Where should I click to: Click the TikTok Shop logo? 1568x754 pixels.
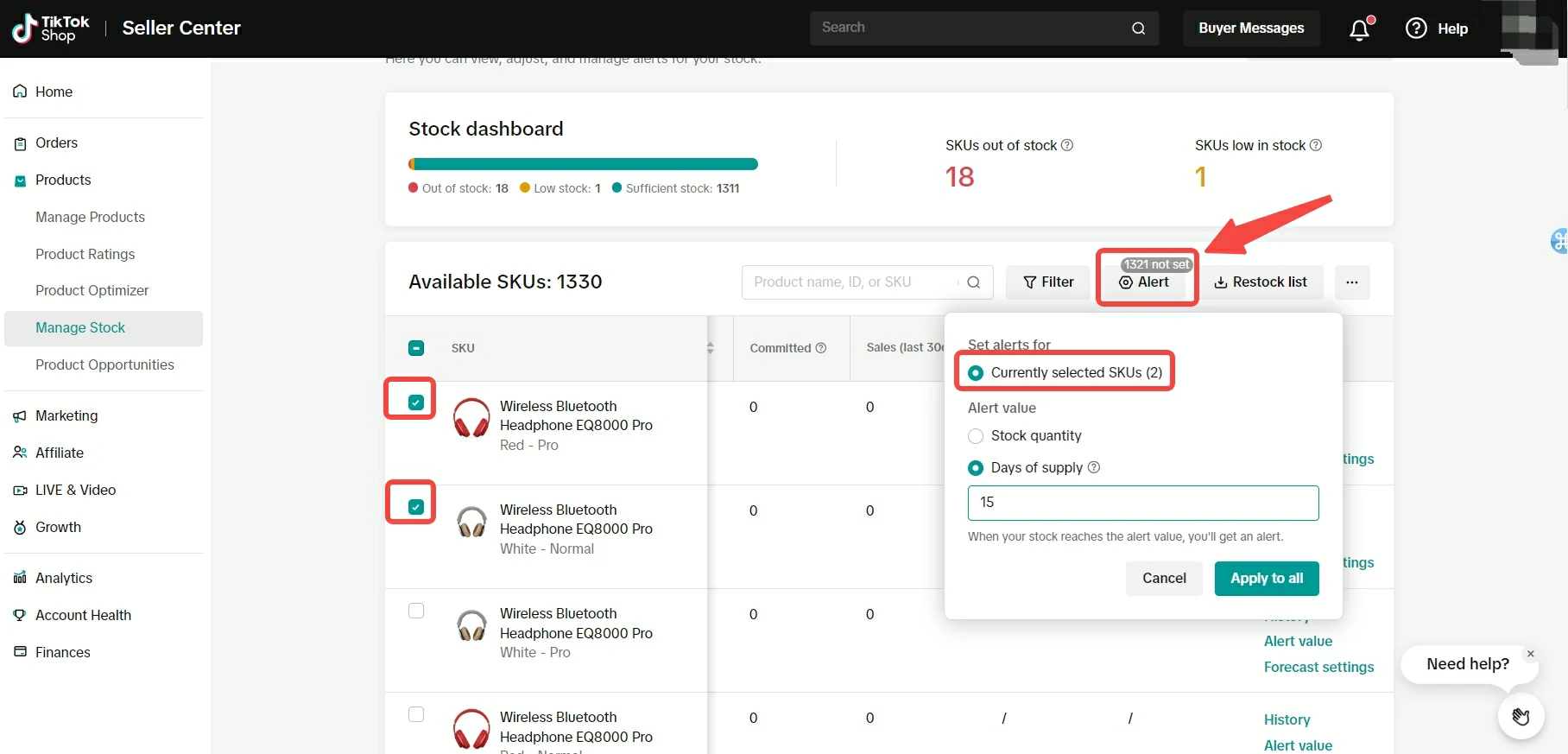pyautogui.click(x=51, y=29)
